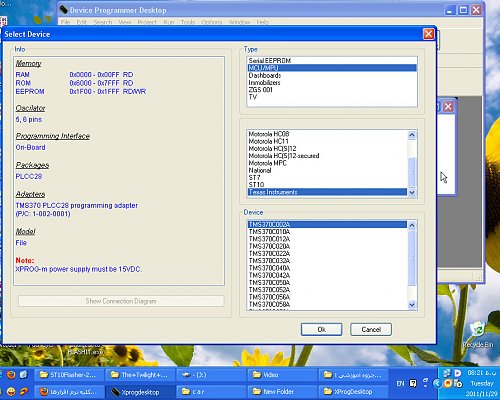Switch to XProgDesktop folder taskbar item
The image size is (500, 400).
point(353,392)
